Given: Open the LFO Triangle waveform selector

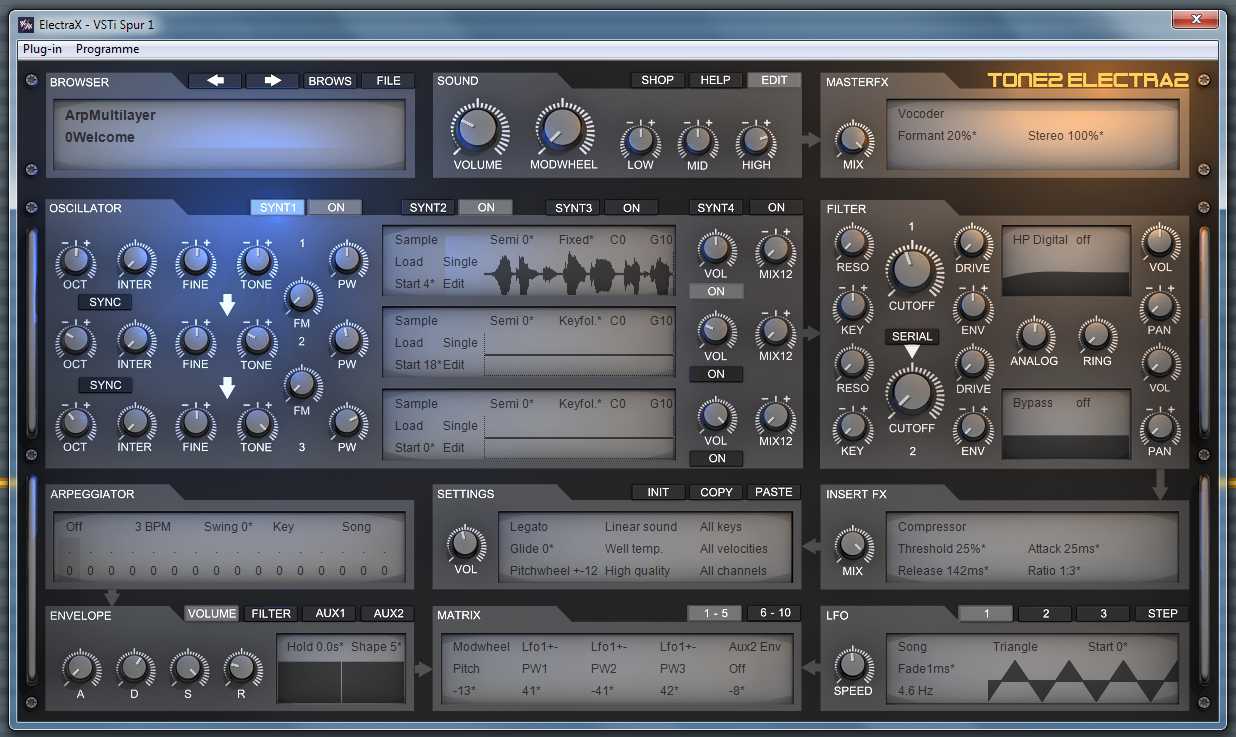Looking at the screenshot, I should click(1015, 647).
